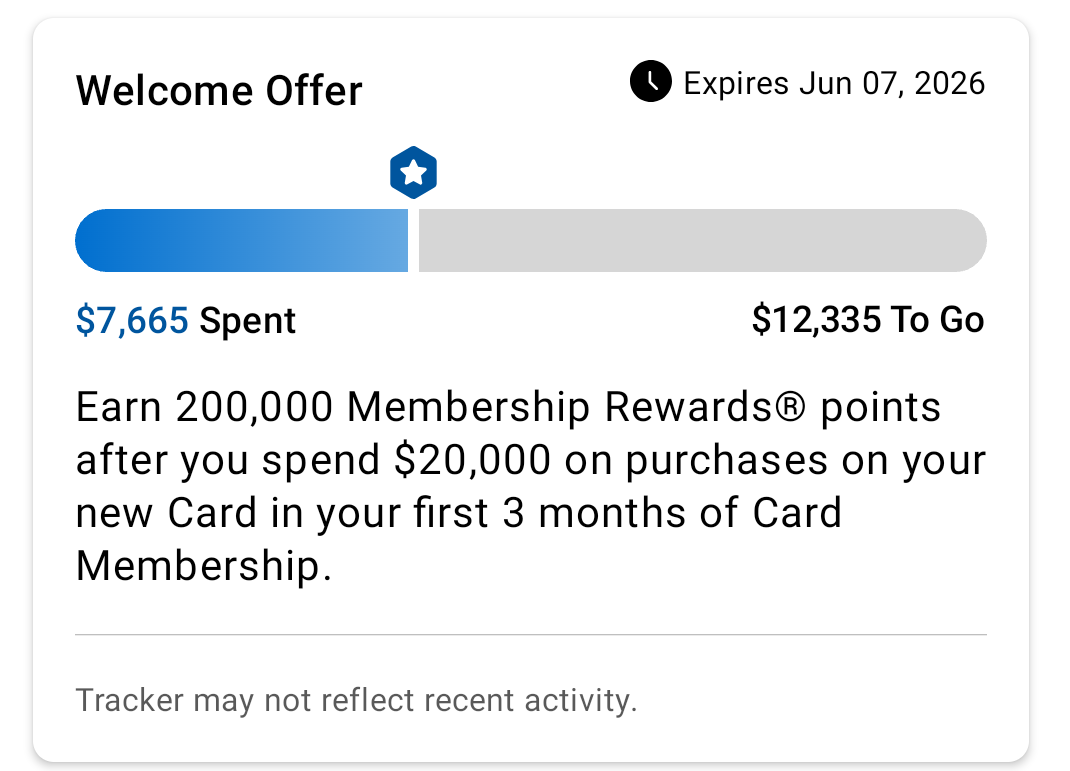
Task: Click the $7,665 Spent link
Action: coord(185,320)
